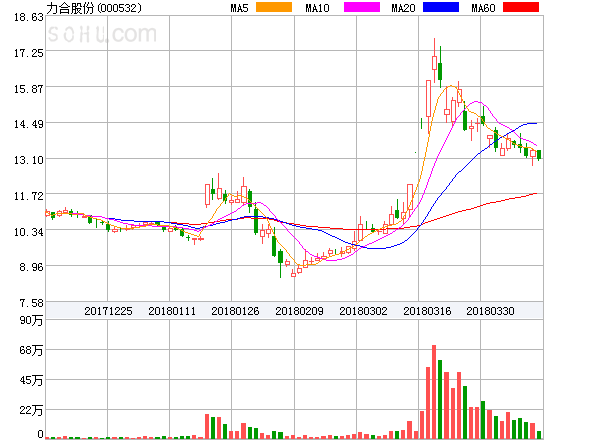Click the MA20 legend label
The width and height of the screenshot is (600, 440).
(x=403, y=8)
